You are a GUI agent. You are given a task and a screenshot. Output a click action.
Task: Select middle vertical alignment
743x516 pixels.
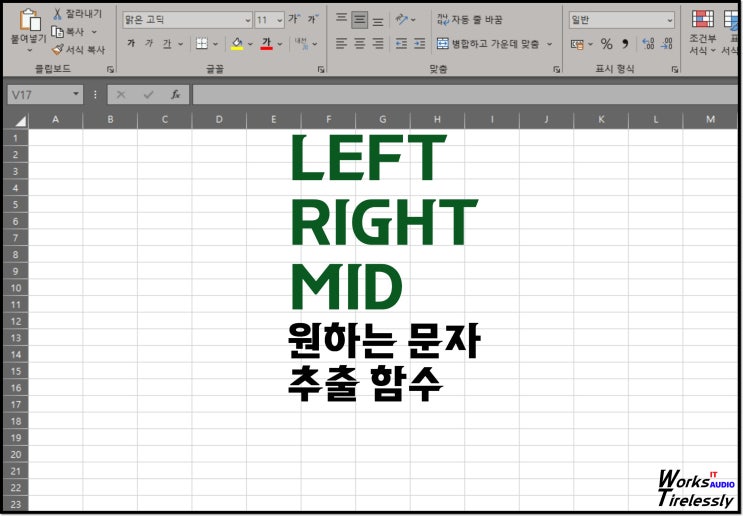point(360,19)
